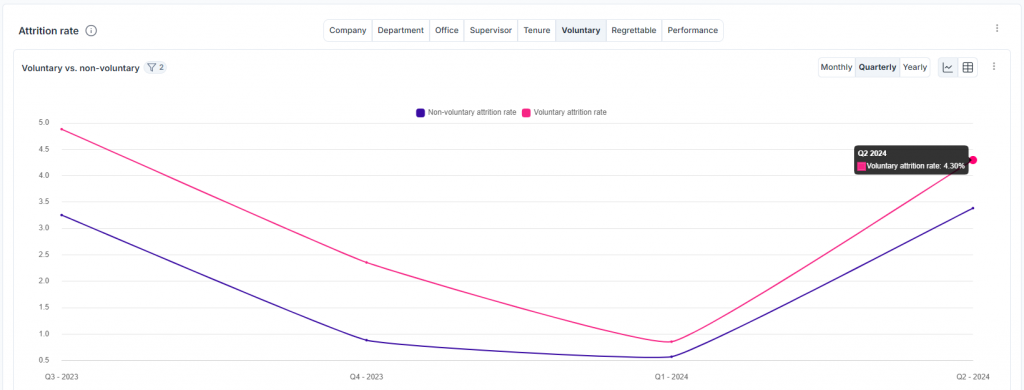Open the filter icon showing 2 filters
Image resolution: width=1024 pixels, height=390 pixels.
[155, 67]
